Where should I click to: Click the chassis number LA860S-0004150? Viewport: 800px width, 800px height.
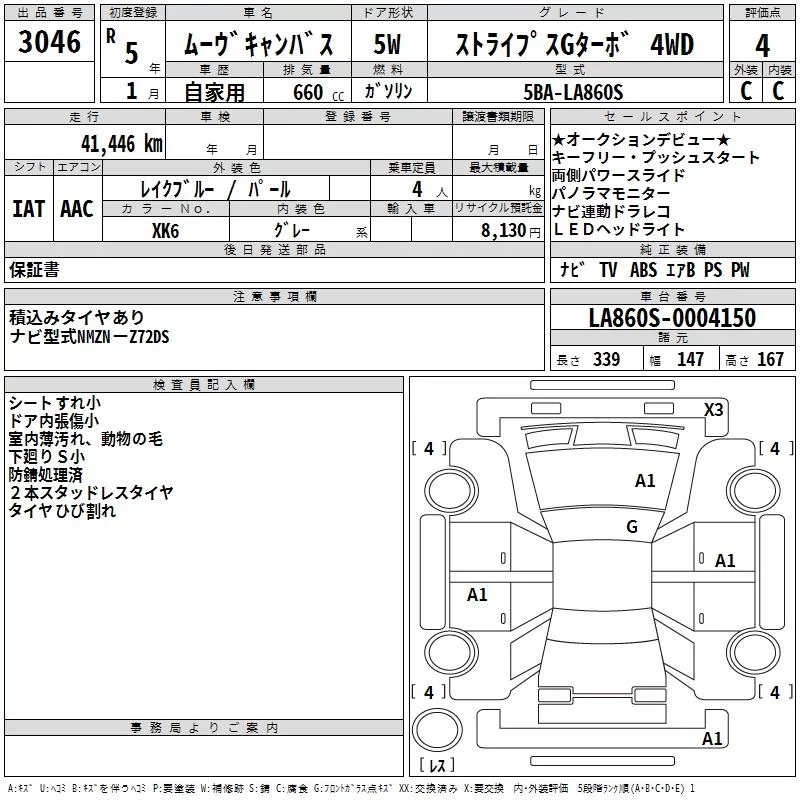tap(672, 317)
